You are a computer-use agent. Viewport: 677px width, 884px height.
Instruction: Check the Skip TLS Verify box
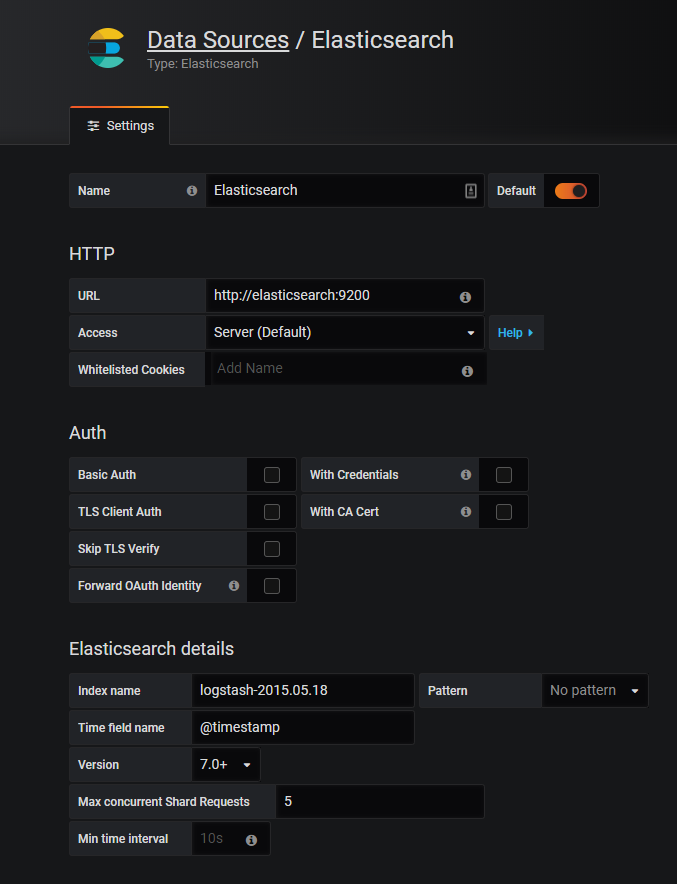[x=272, y=549]
